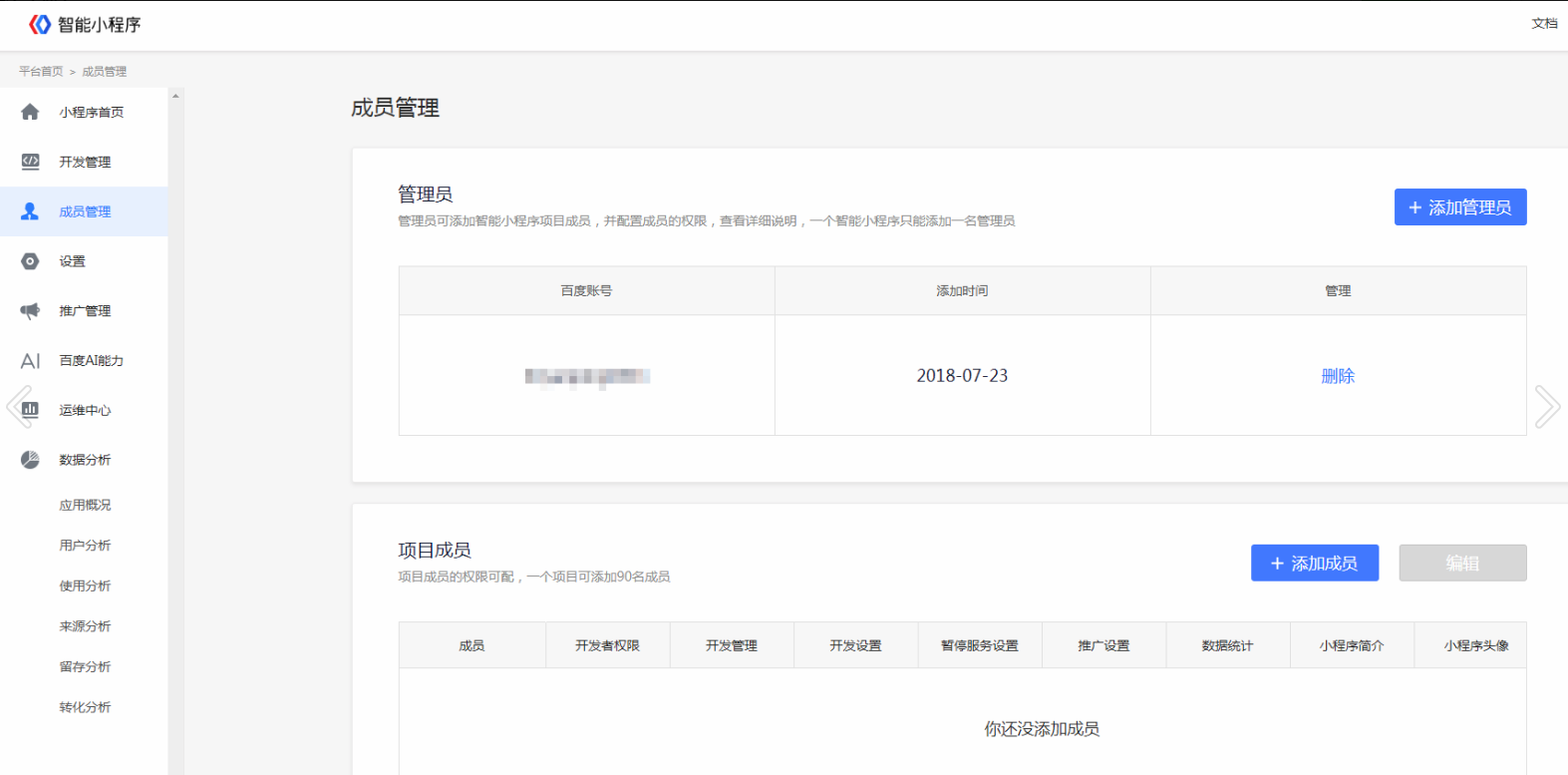1568x775 pixels.
Task: Click the pie chart icon for 数据分析
Action: click(30, 460)
